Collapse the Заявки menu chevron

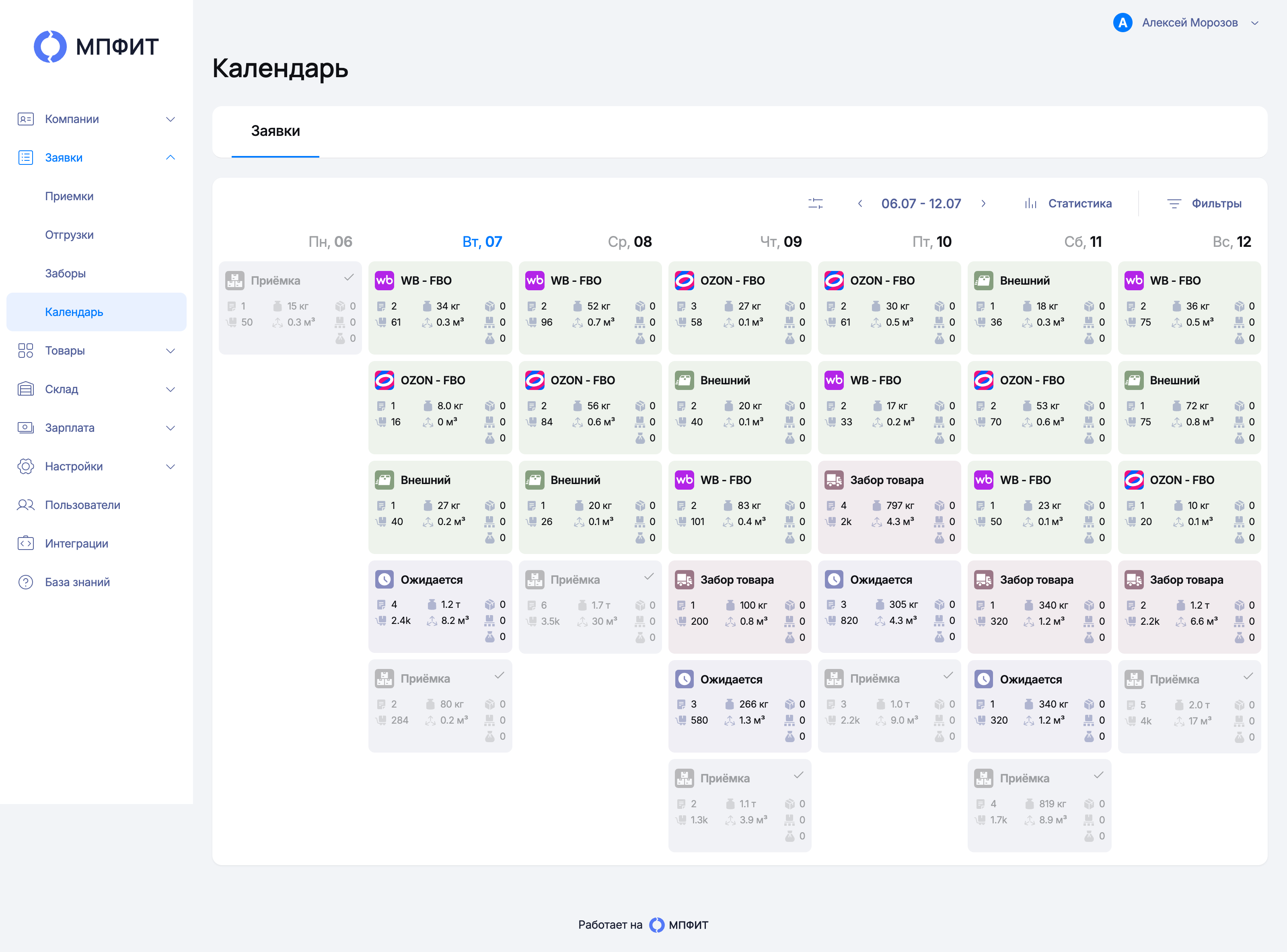171,157
